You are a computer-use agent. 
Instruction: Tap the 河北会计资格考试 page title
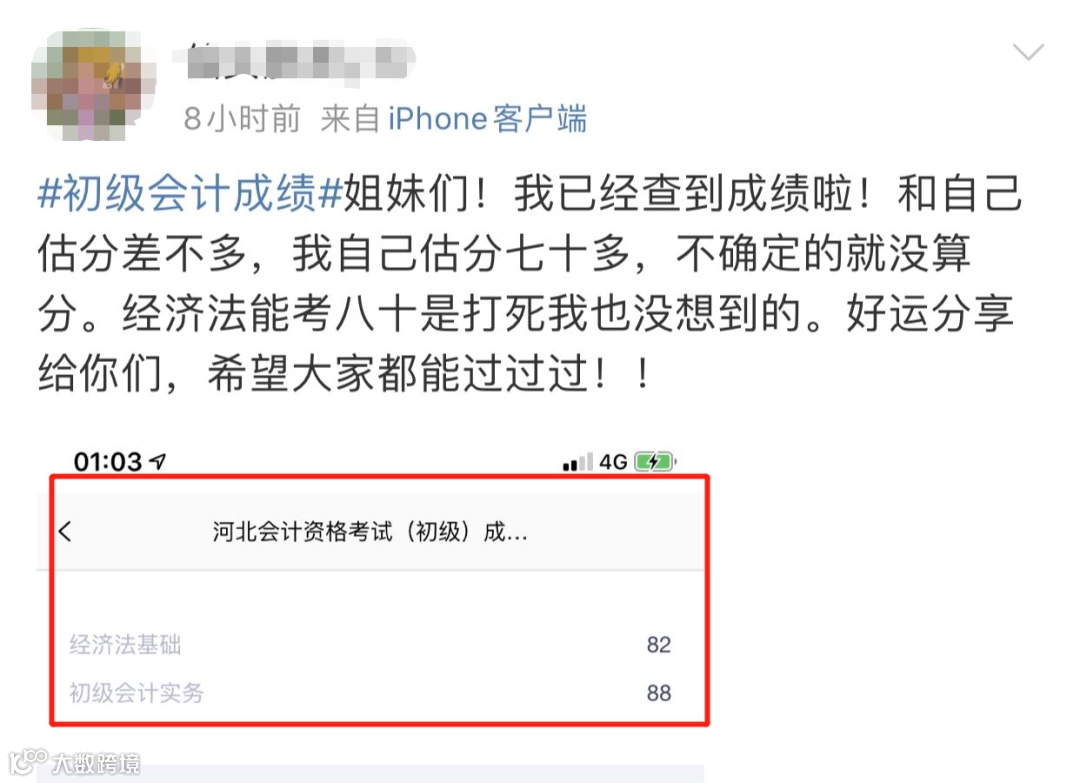pos(370,532)
